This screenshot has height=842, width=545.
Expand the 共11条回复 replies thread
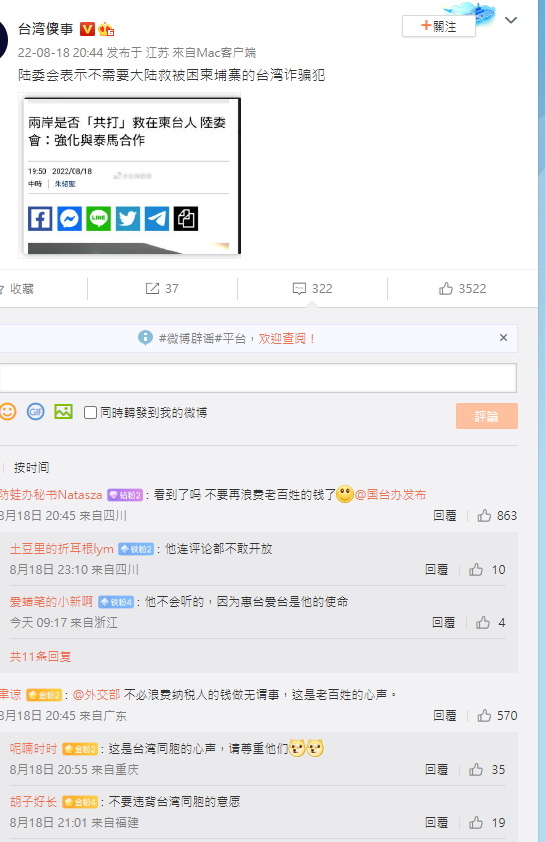point(40,656)
